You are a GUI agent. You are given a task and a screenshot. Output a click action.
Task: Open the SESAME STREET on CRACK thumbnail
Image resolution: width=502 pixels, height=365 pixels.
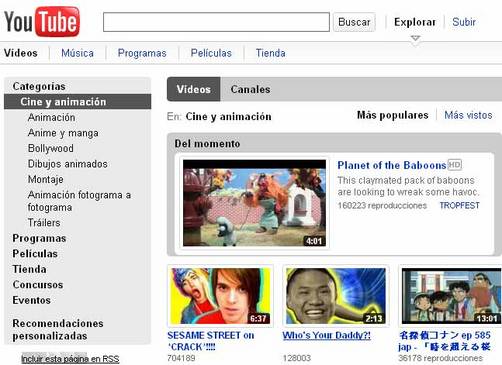point(220,296)
